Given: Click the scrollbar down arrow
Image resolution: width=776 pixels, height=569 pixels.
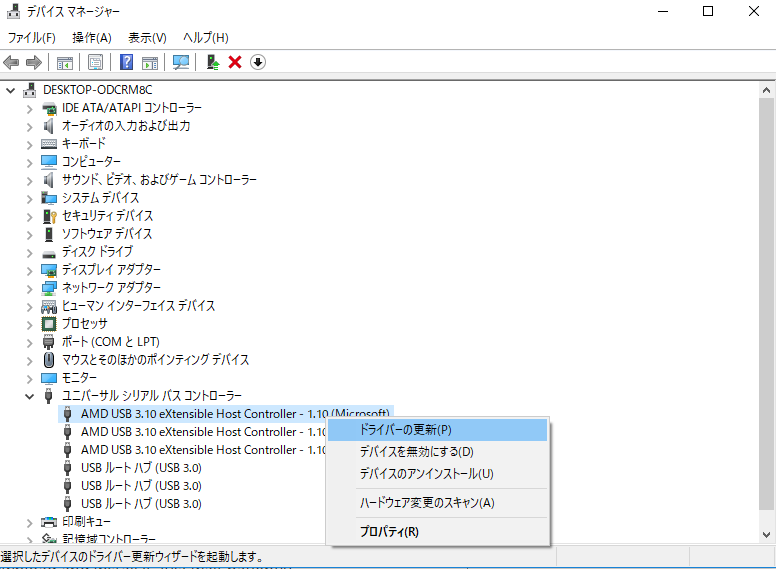Looking at the screenshot, I should 766,534.
